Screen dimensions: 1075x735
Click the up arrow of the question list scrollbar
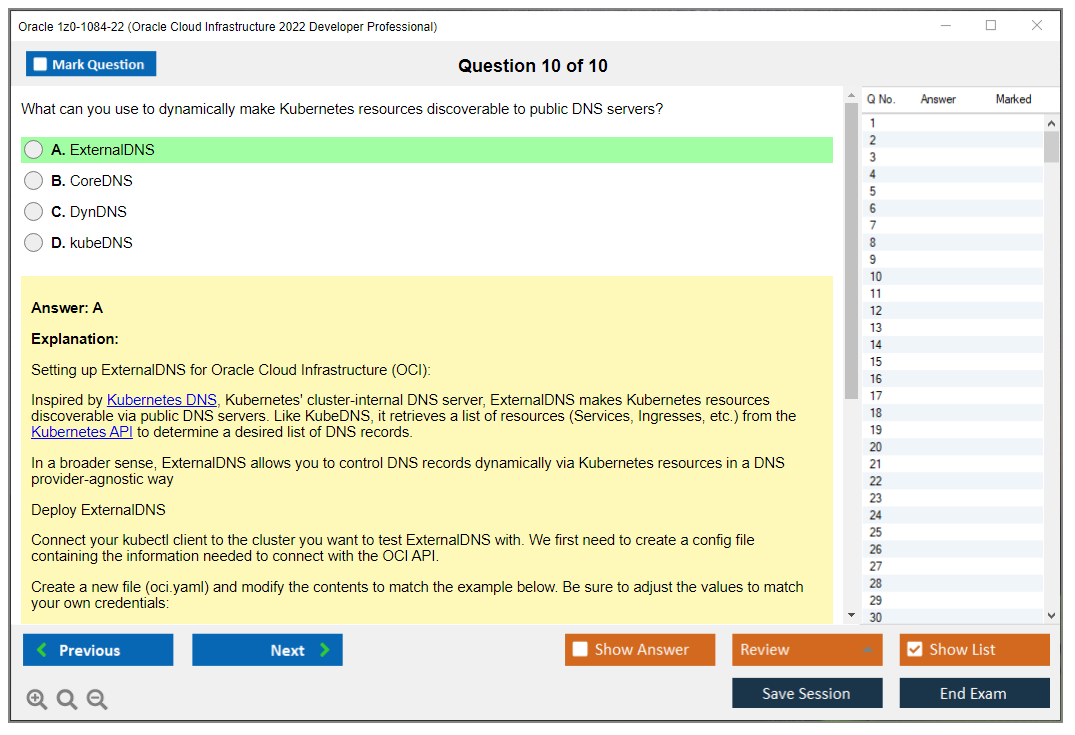tap(1049, 122)
